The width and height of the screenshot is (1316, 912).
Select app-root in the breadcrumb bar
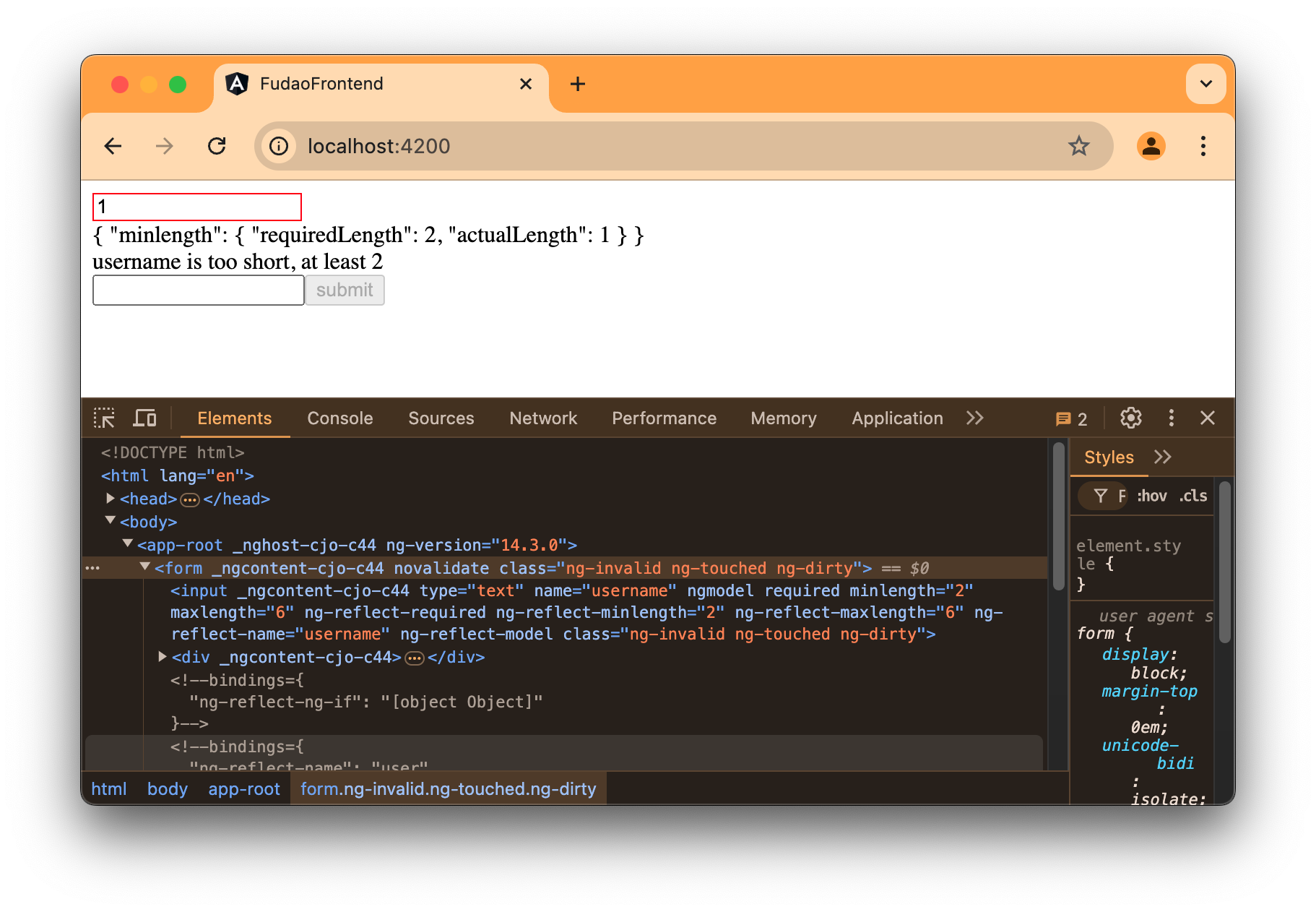click(244, 788)
